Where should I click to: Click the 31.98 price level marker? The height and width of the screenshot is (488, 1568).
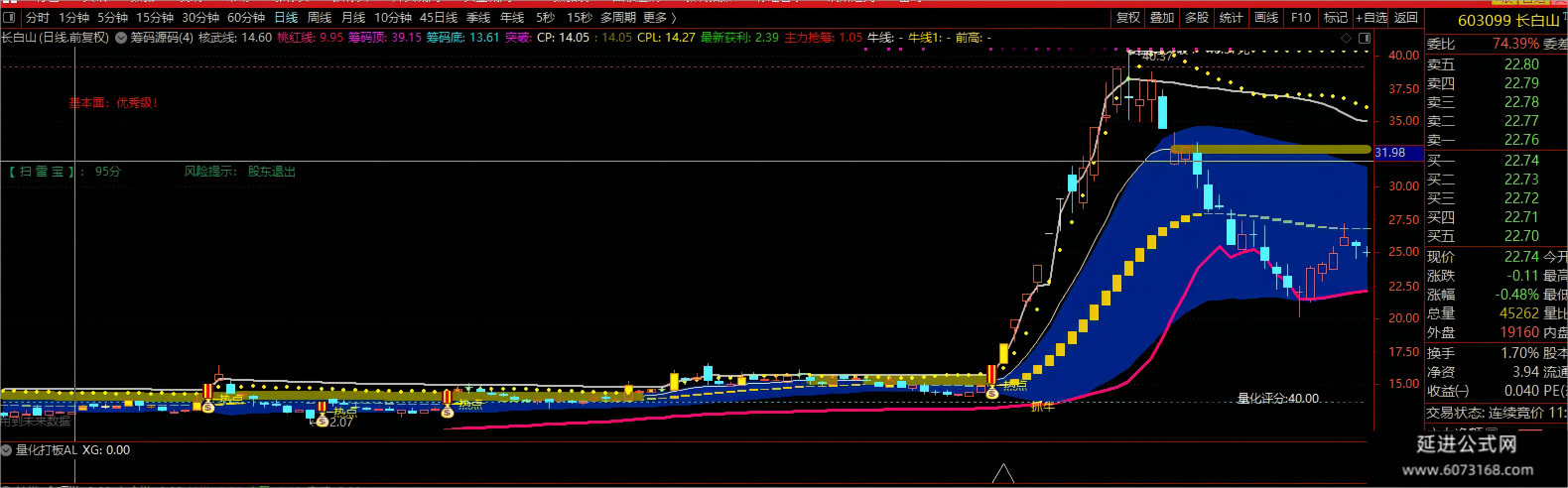pos(1390,153)
